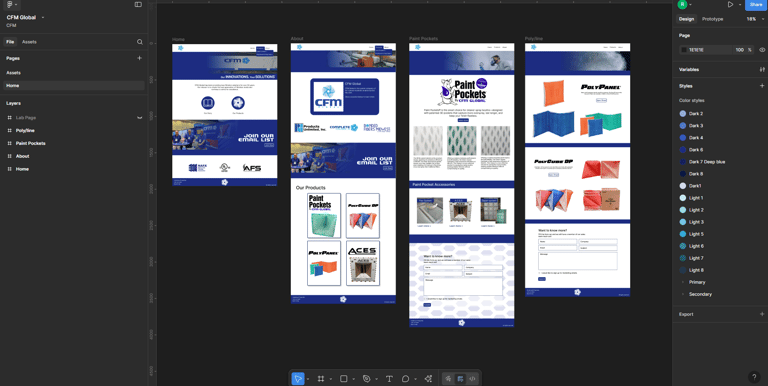This screenshot has height=386, width=768.
Task: Switch to Design mode in toolbar
Action: [x=460, y=379]
